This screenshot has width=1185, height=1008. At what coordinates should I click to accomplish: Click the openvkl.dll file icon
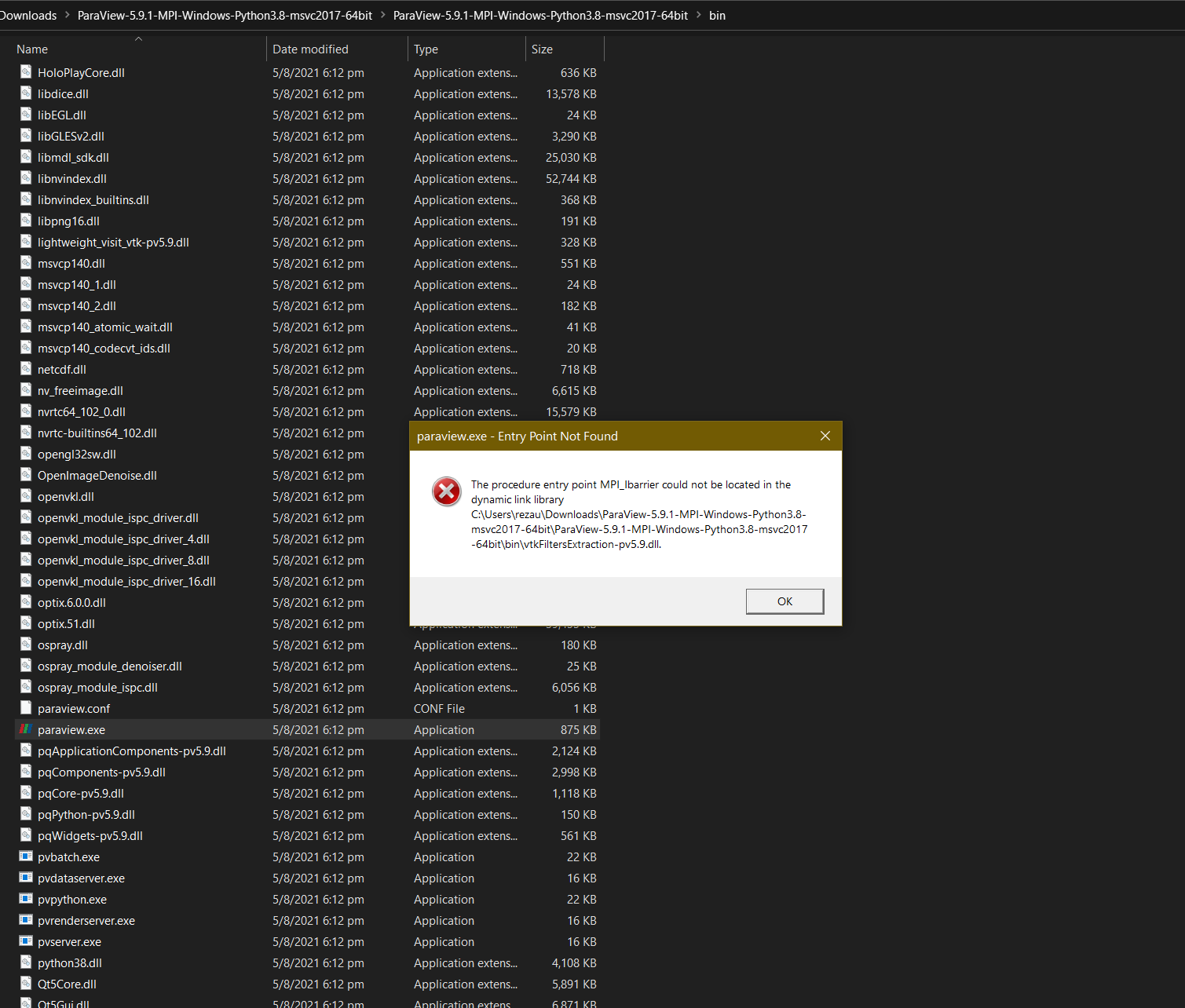point(26,496)
